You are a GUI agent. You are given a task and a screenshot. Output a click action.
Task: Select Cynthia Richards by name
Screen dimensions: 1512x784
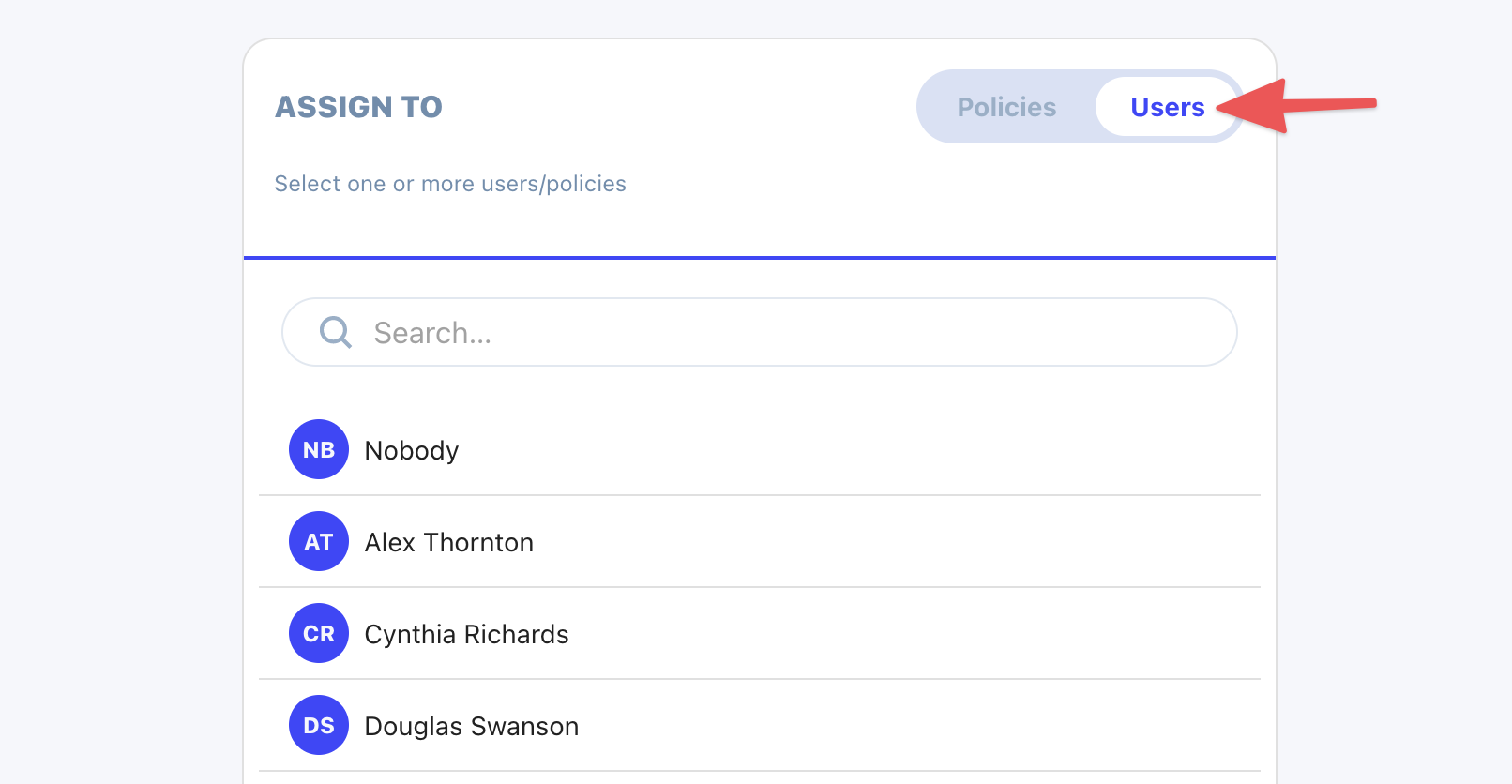coord(466,634)
